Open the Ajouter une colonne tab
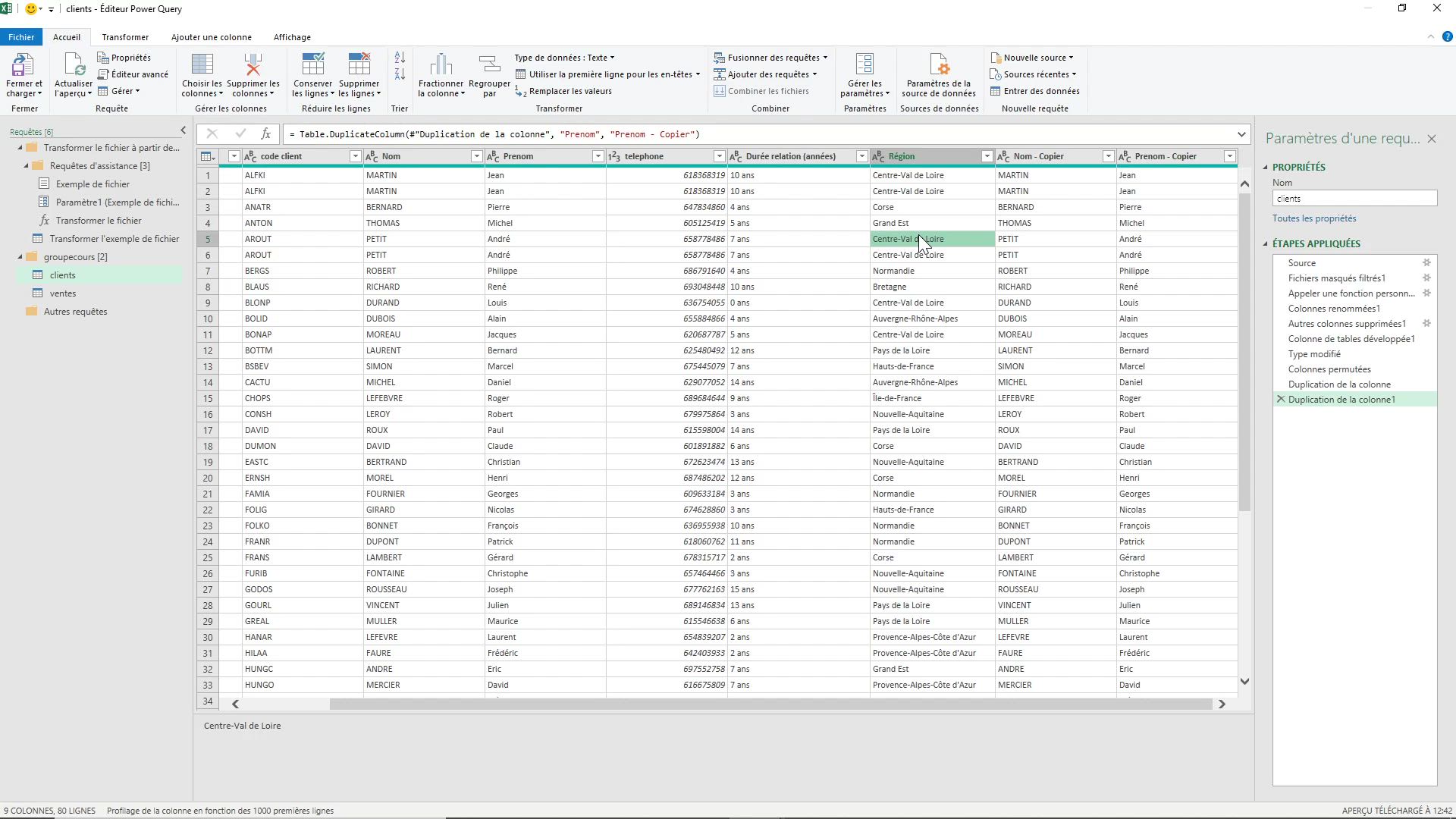 pyautogui.click(x=211, y=37)
